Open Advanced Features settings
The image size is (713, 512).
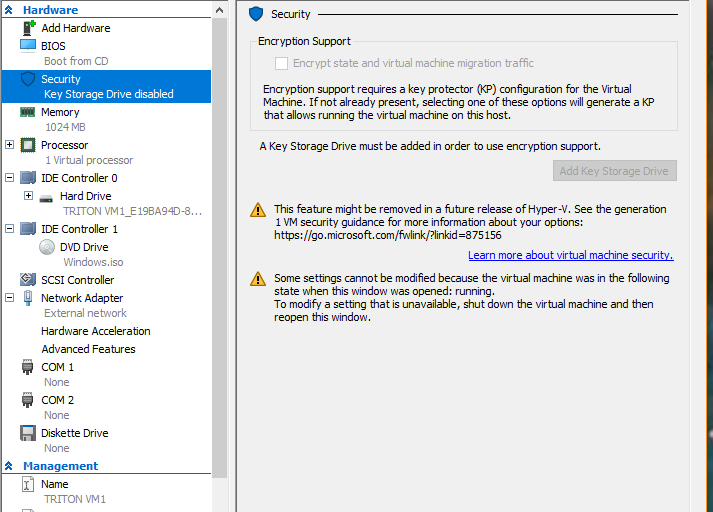coord(89,349)
